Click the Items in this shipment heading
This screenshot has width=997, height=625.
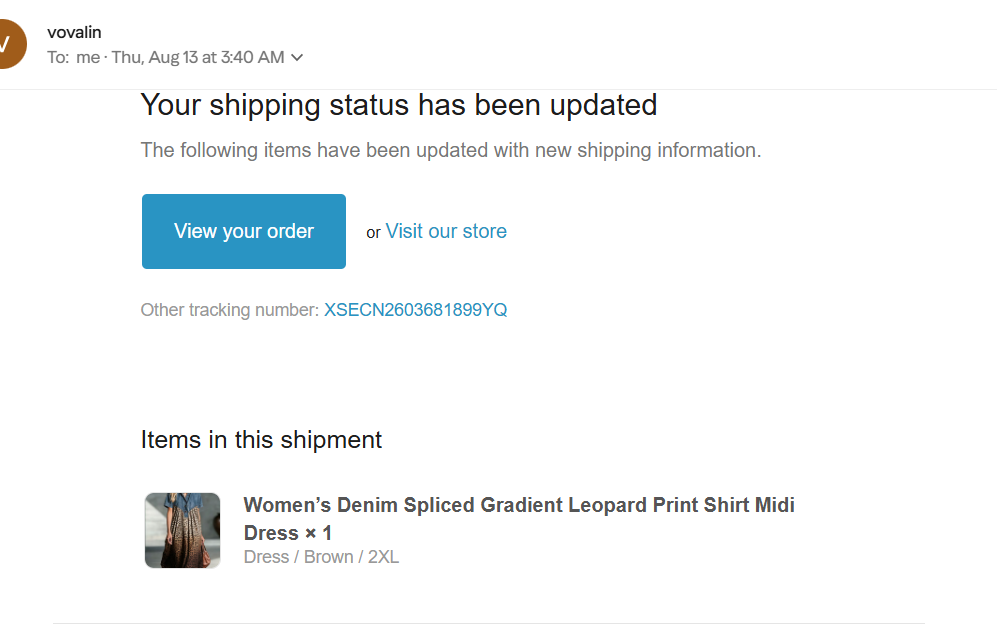click(261, 440)
